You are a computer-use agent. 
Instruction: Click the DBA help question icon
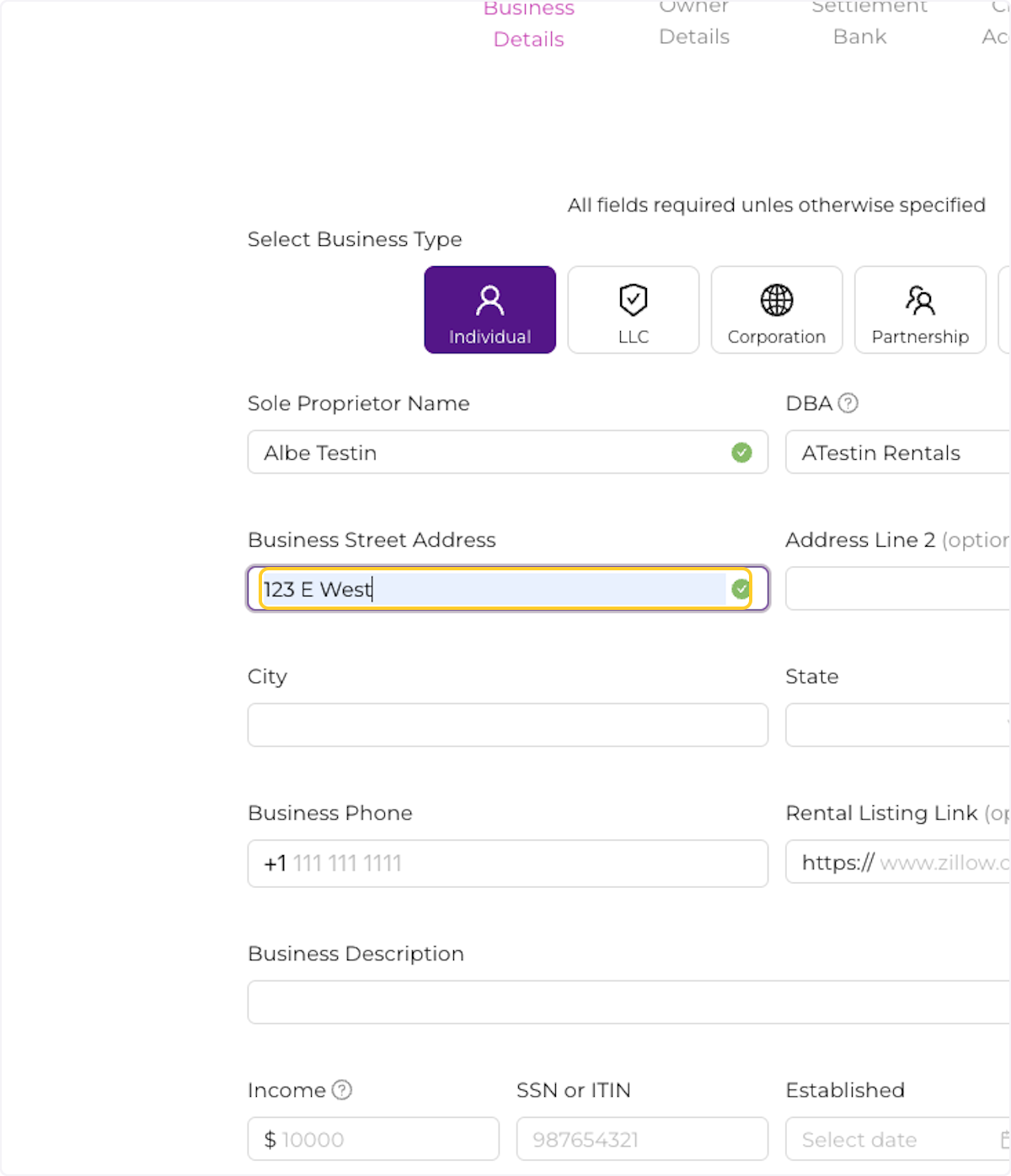coord(848,404)
